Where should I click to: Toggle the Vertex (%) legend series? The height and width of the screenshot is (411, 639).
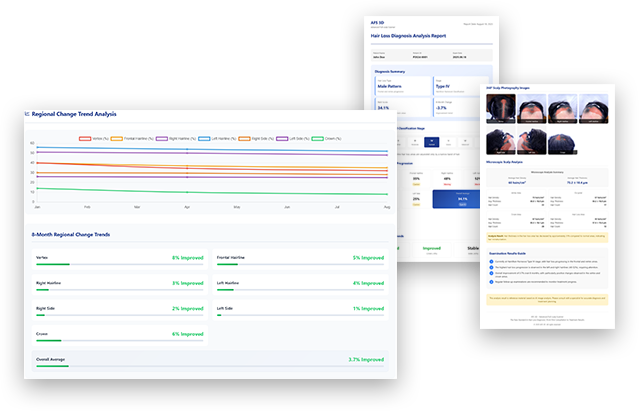(98, 139)
